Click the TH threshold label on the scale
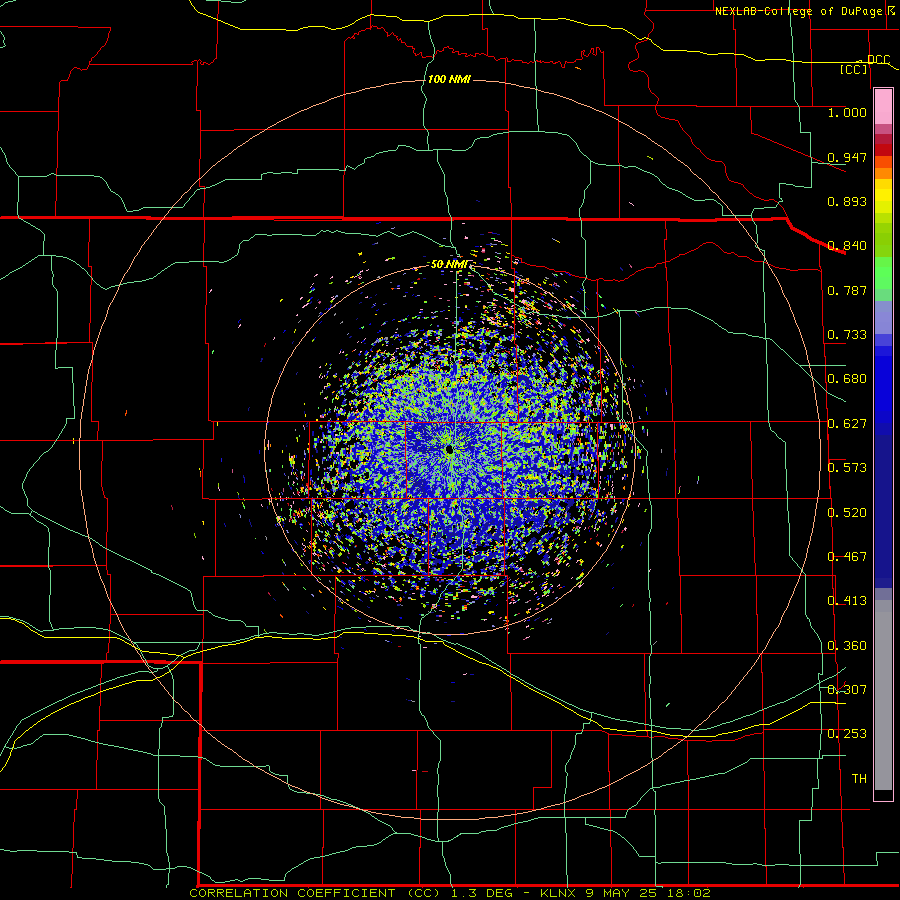The image size is (900, 900). point(859,779)
